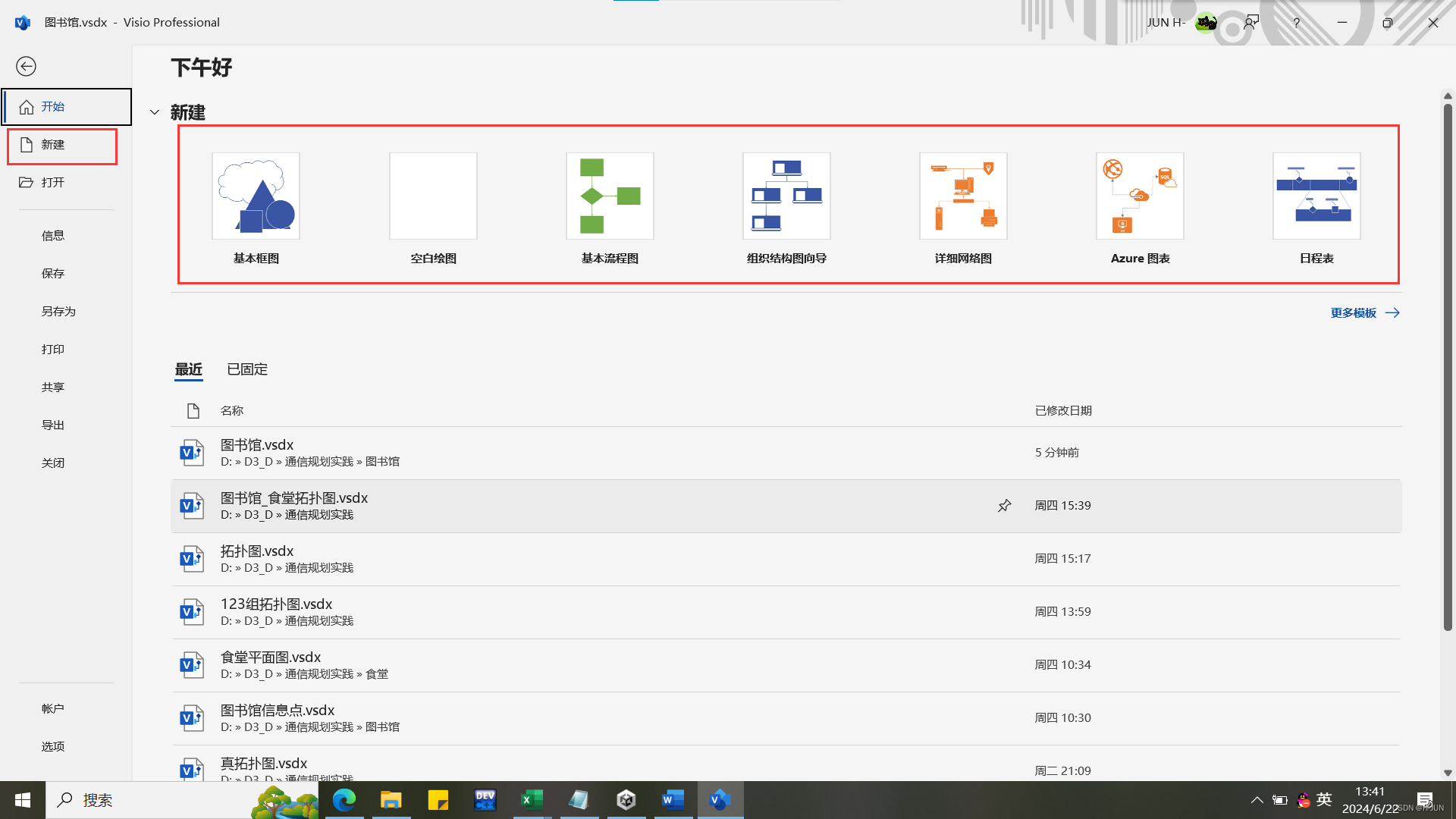Launch Excel from the taskbar
Viewport: 1456px width, 819px height.
tap(532, 800)
